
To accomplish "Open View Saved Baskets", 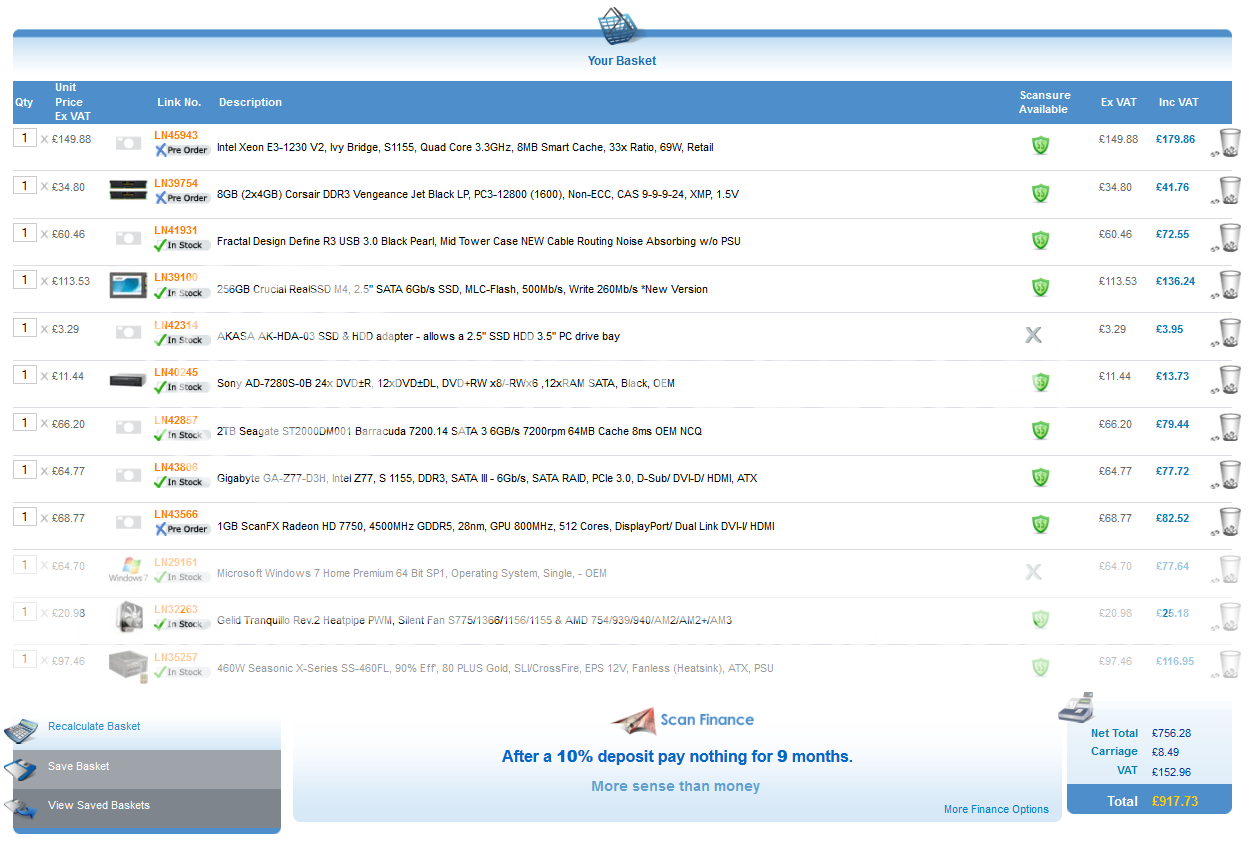I will pos(98,805).
